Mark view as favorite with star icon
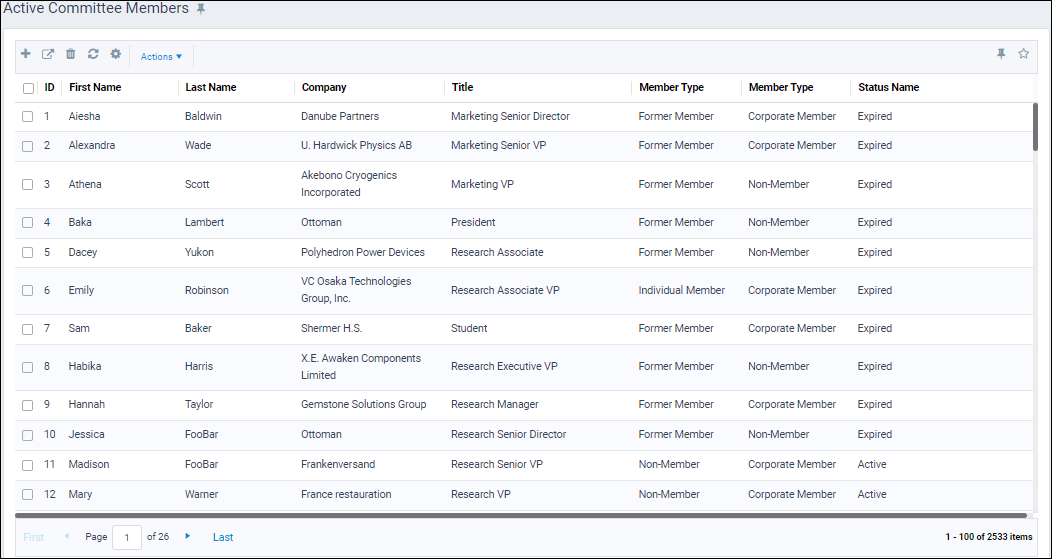 1023,54
